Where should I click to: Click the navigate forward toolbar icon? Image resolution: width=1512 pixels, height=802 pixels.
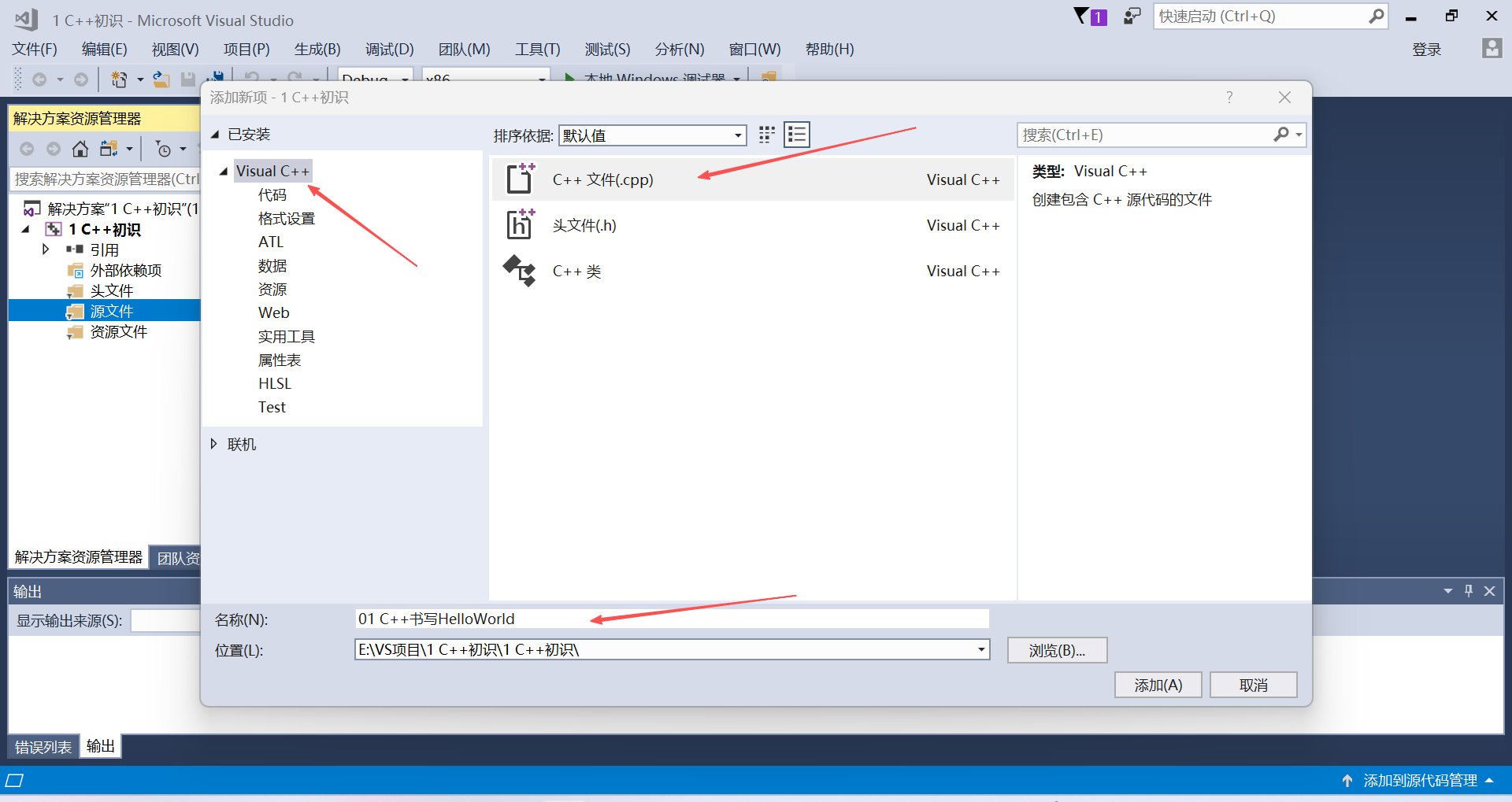(x=81, y=79)
